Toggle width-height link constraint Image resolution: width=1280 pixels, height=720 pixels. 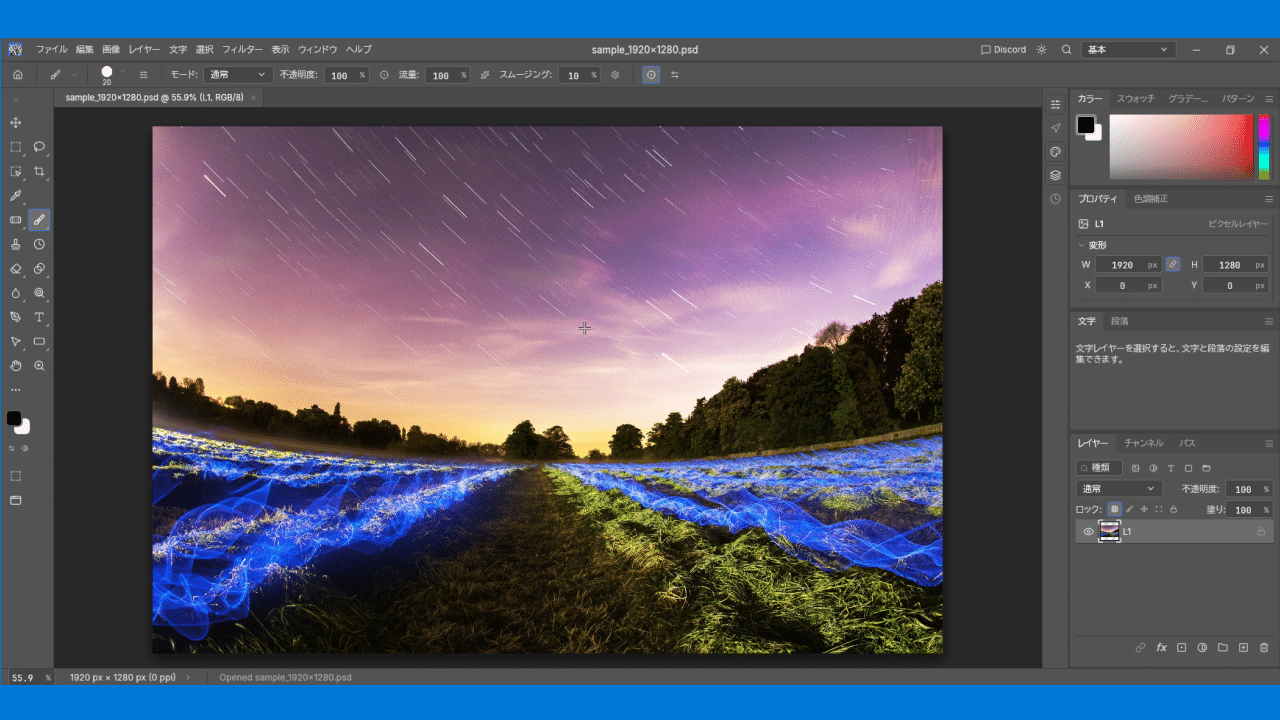tap(1173, 265)
